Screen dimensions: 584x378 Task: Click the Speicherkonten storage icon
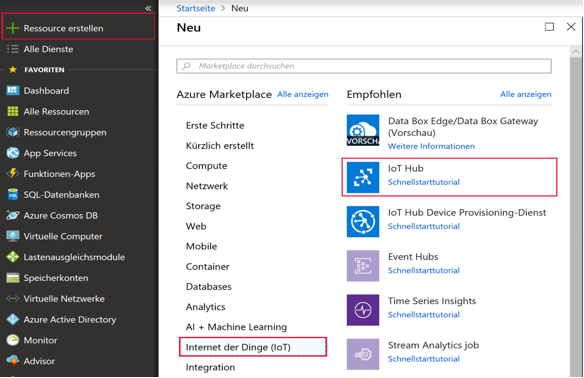tap(13, 278)
